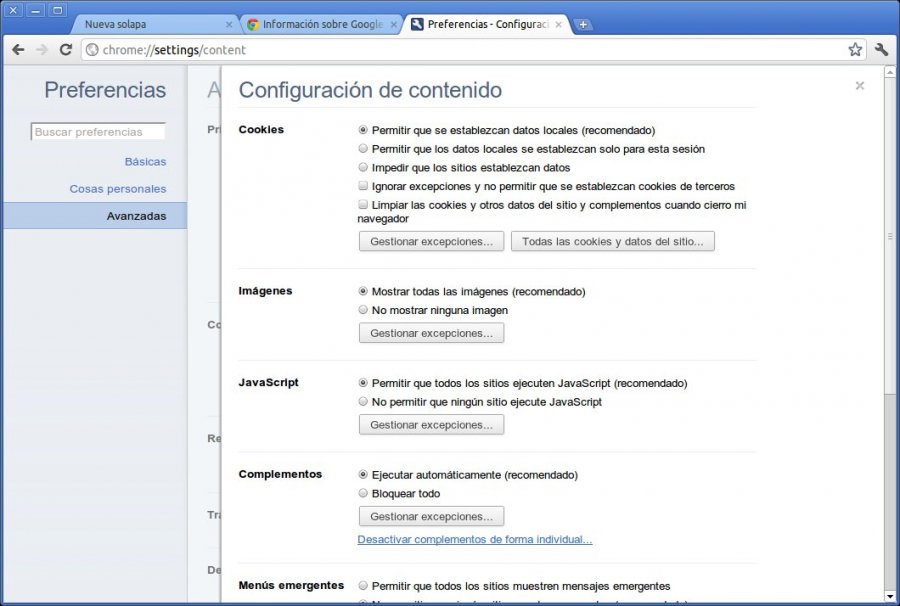Click Gestionar excepciones under Cookies
The height and width of the screenshot is (606, 900).
(x=432, y=242)
